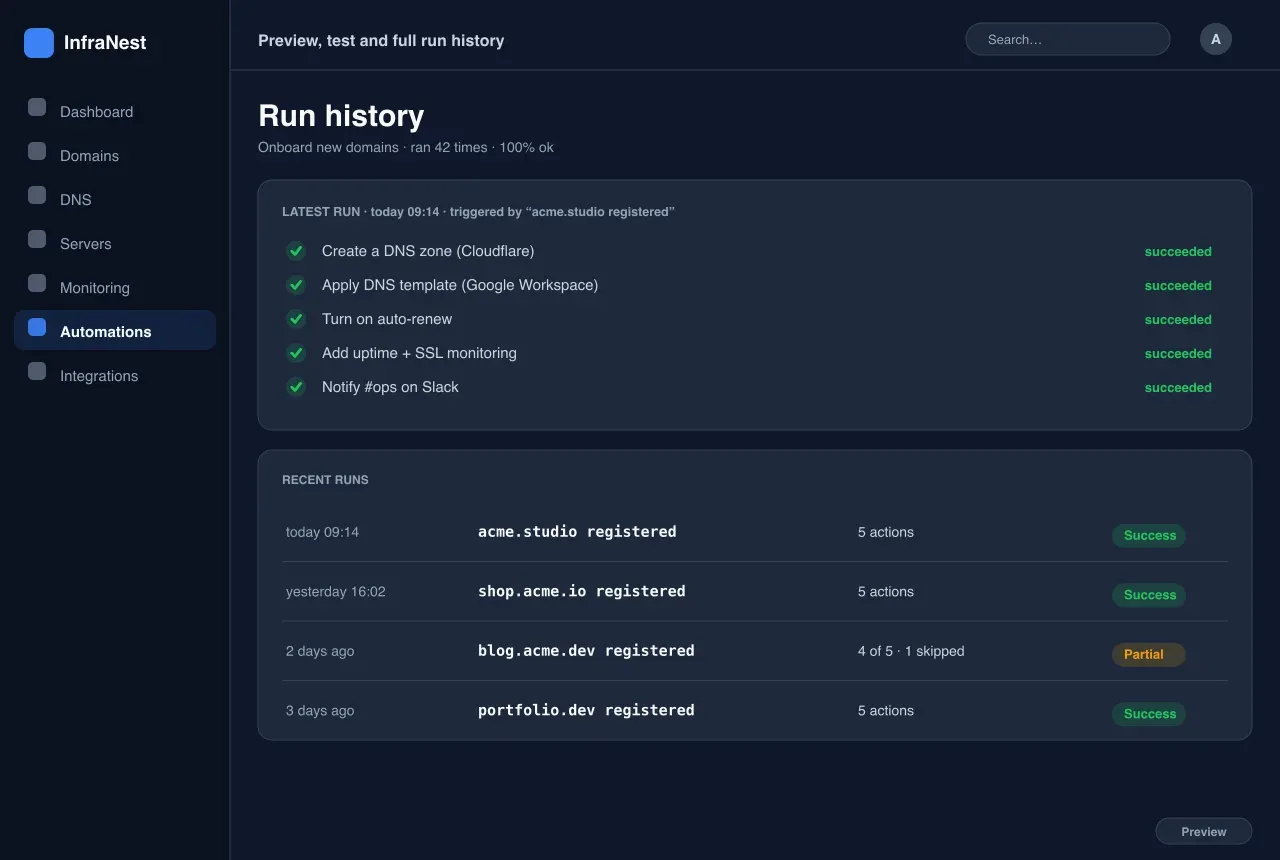Click the 4 of 5 · 1 skipped text
Viewport: 1280px width, 860px height.
911,651
